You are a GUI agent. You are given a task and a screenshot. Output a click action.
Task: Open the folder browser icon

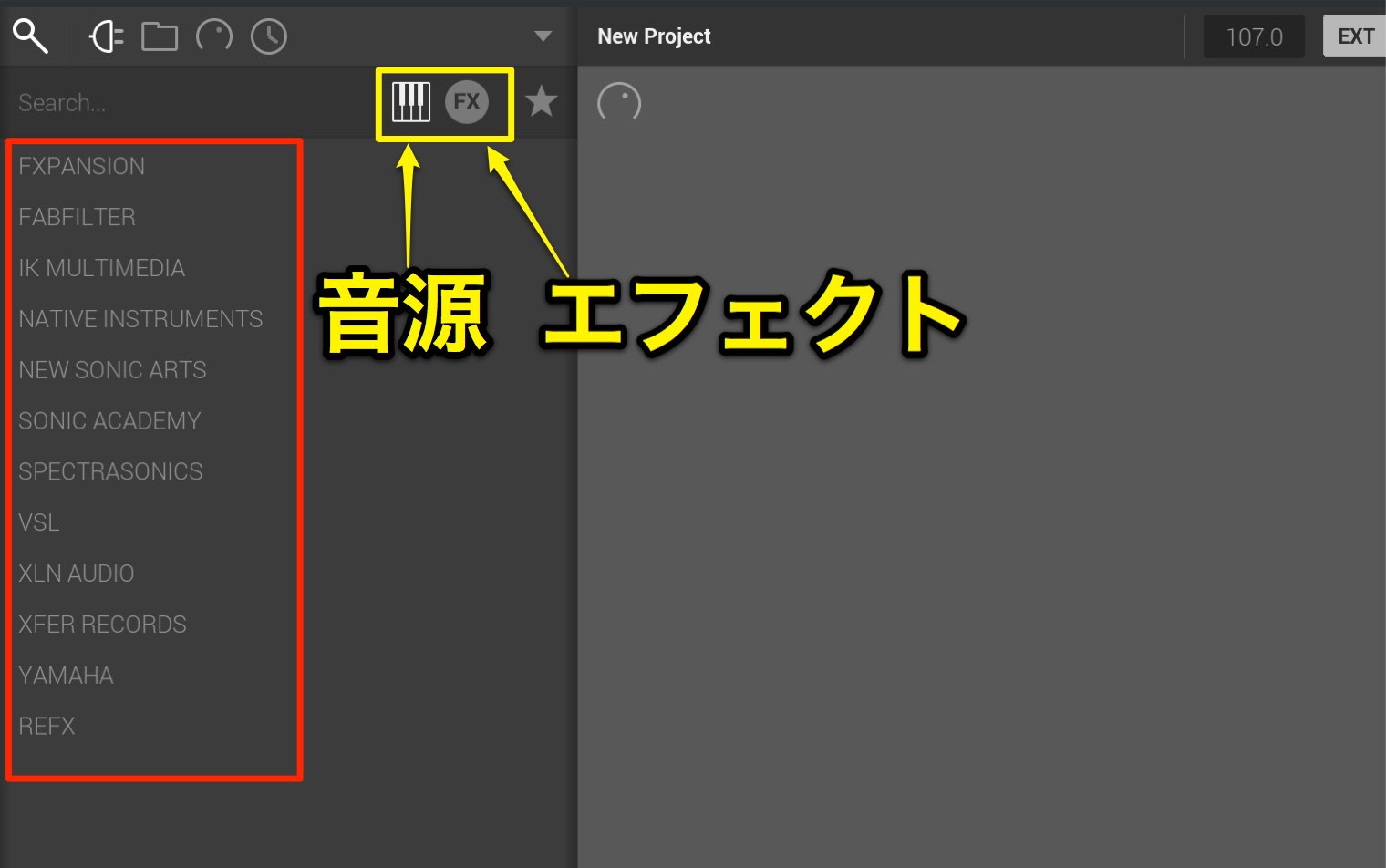[160, 36]
